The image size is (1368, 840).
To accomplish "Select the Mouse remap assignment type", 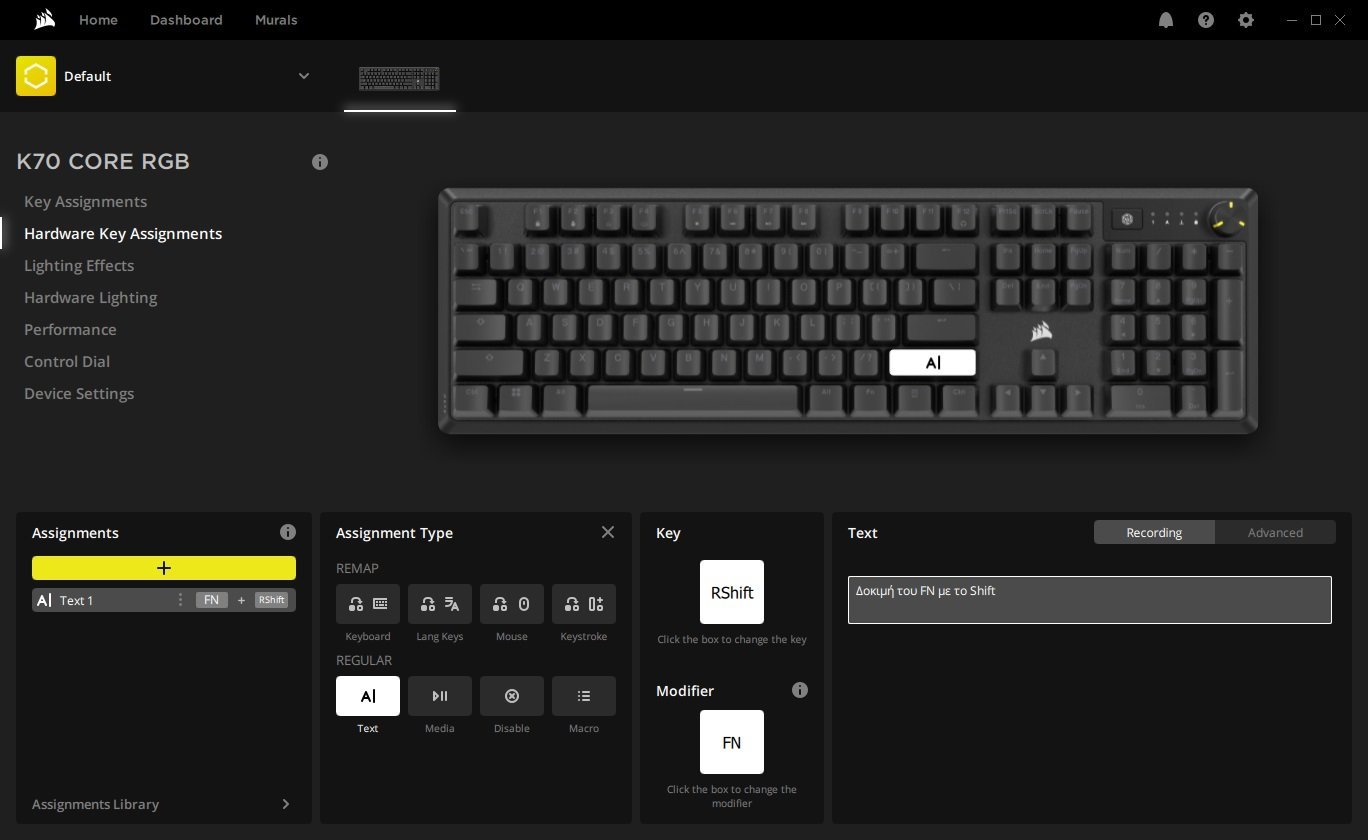I will click(512, 604).
